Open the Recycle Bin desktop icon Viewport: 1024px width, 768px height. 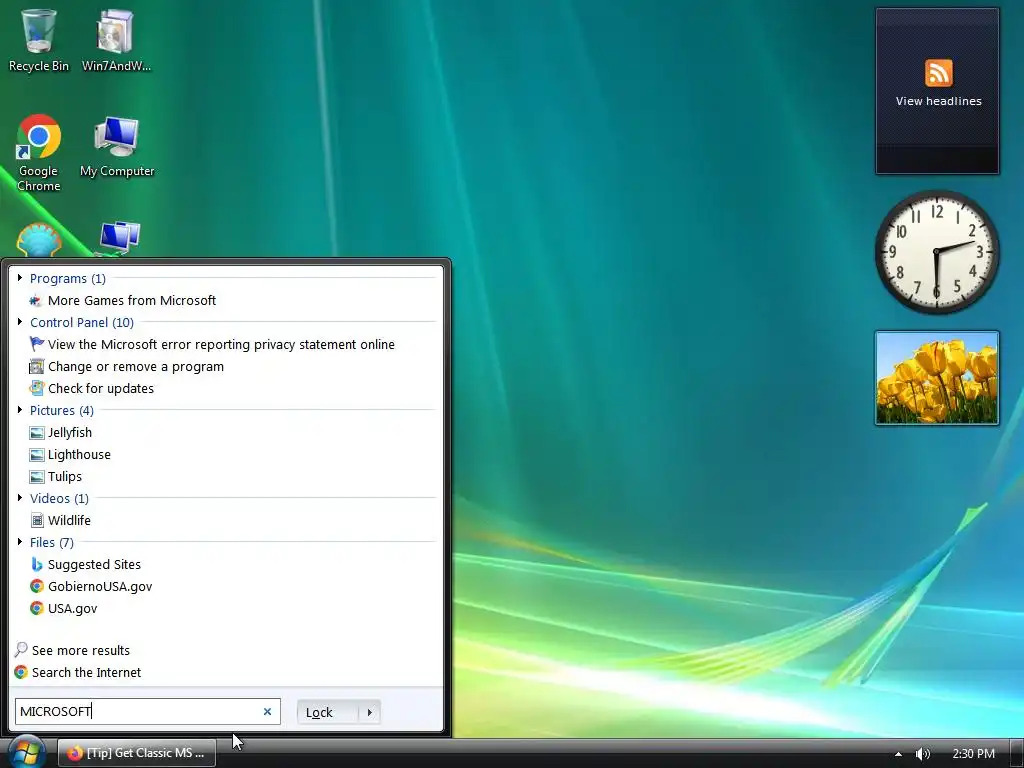pyautogui.click(x=39, y=40)
